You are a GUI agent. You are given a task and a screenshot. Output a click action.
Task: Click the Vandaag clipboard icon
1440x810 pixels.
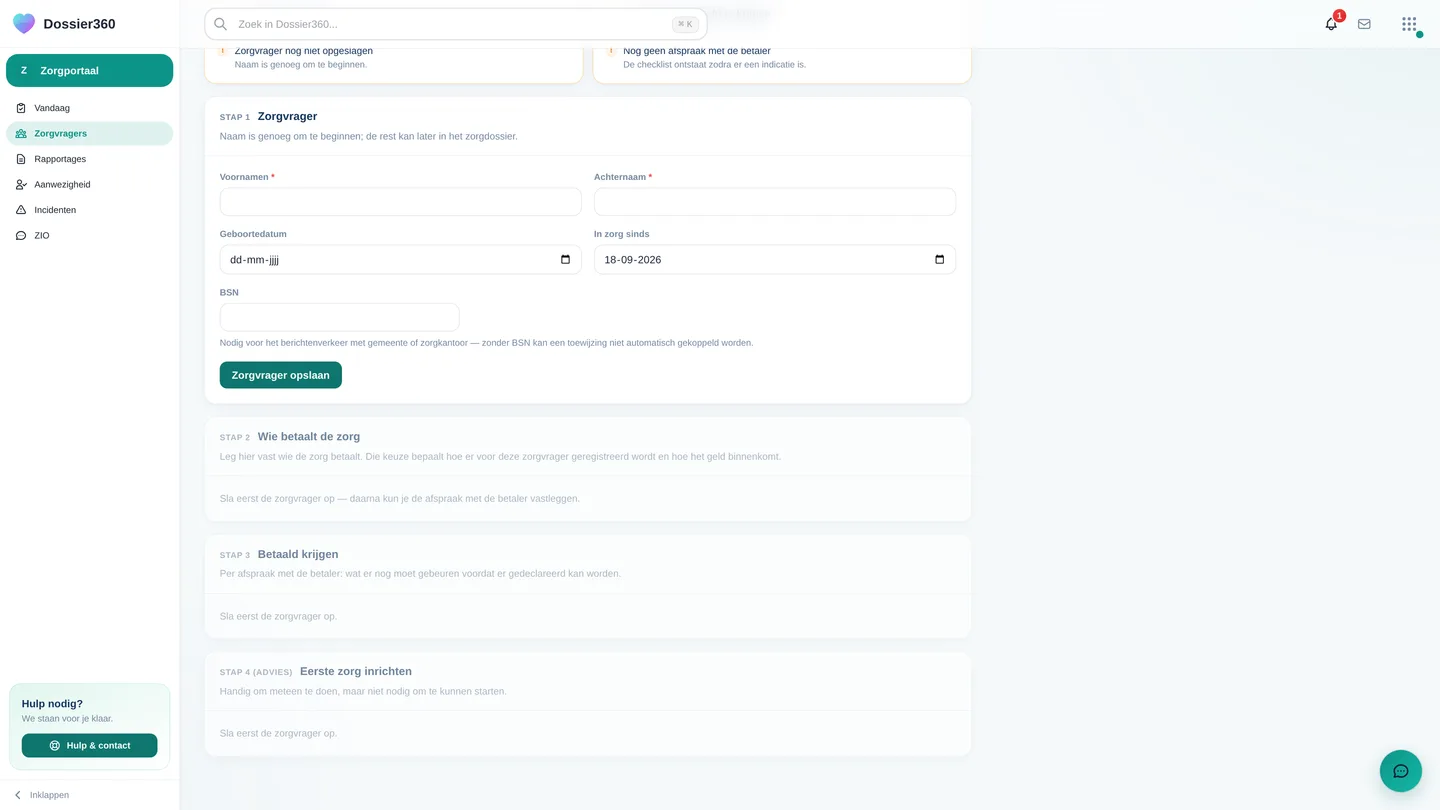21,108
